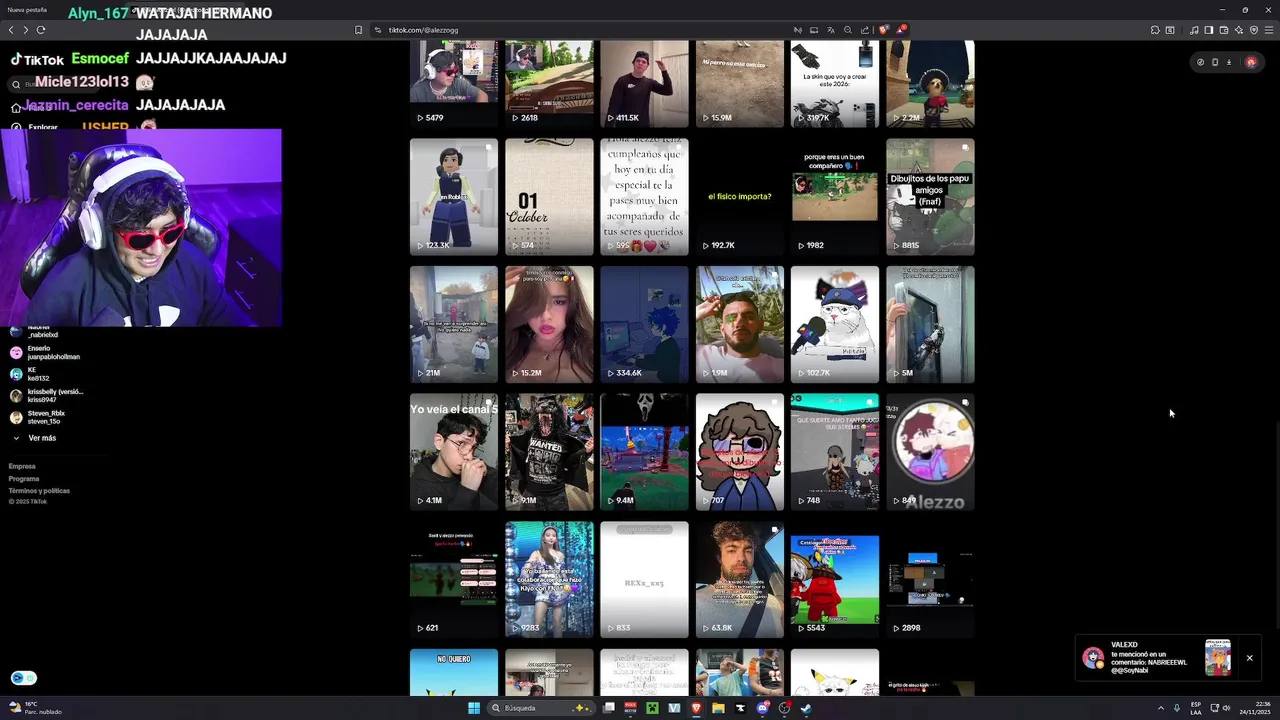Switch the ESP LAA input language

pos(1196,708)
